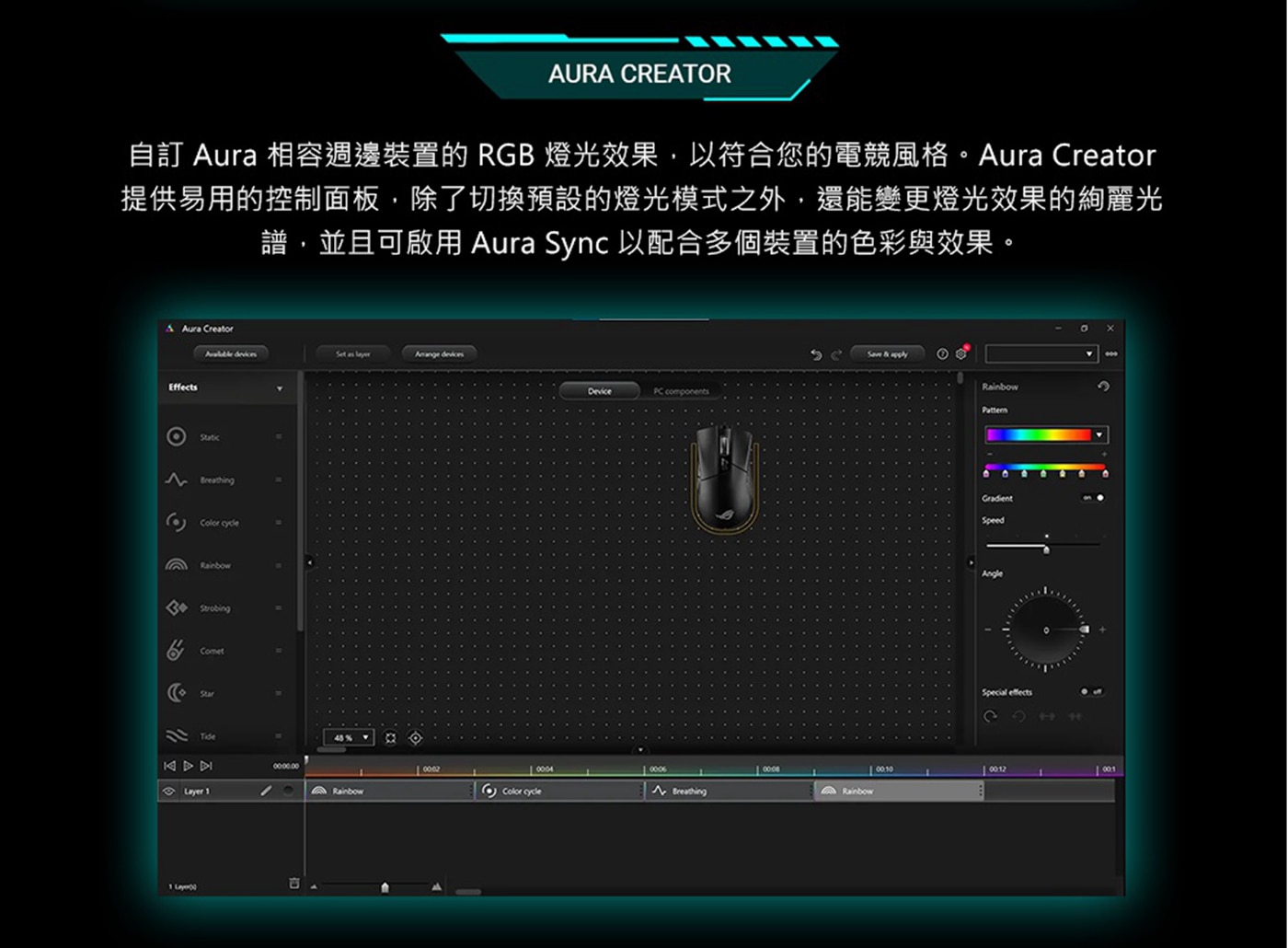Open the three-dot more options menu
Screen dimensions: 1288x948
click(1111, 353)
